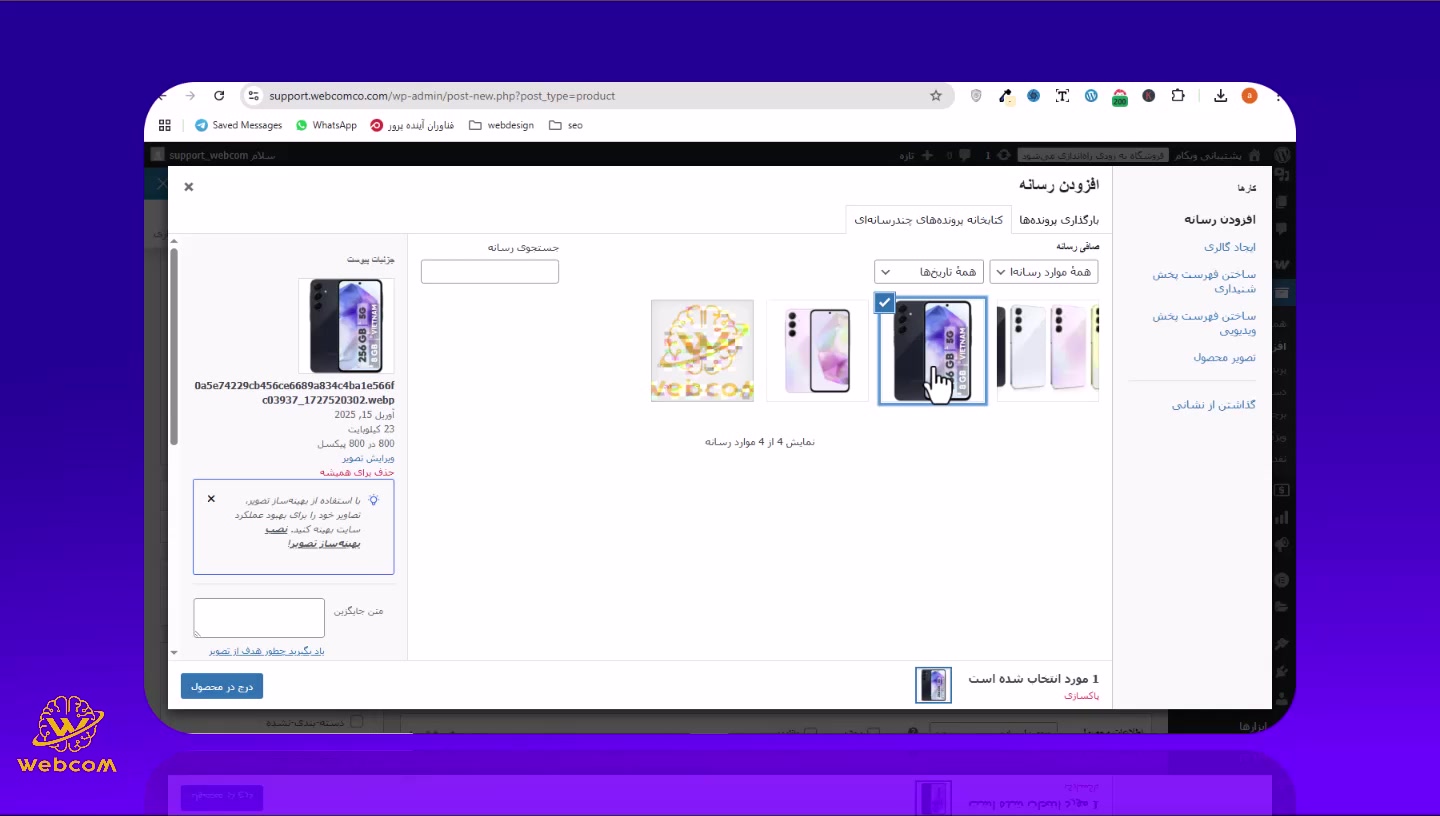Reload the page in the browser toolbar
The image size is (1440, 816).
[x=219, y=96]
